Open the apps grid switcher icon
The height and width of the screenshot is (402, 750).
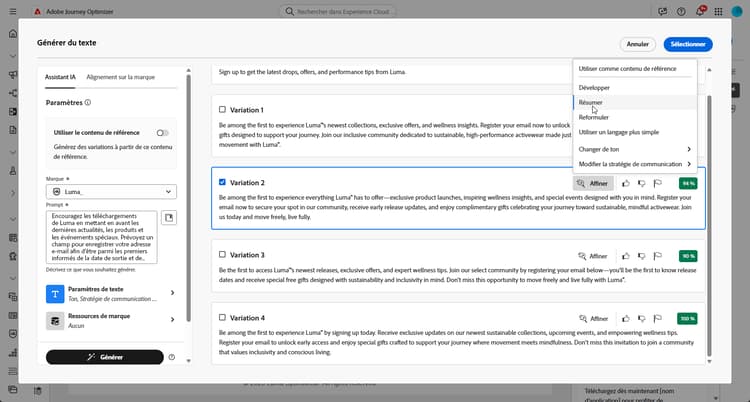pyautogui.click(x=718, y=11)
